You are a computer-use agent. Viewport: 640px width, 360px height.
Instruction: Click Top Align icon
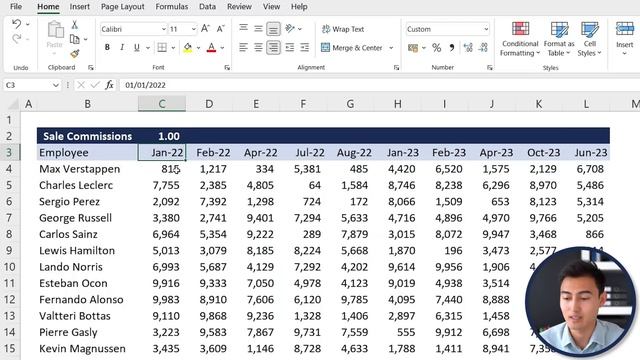coord(243,29)
